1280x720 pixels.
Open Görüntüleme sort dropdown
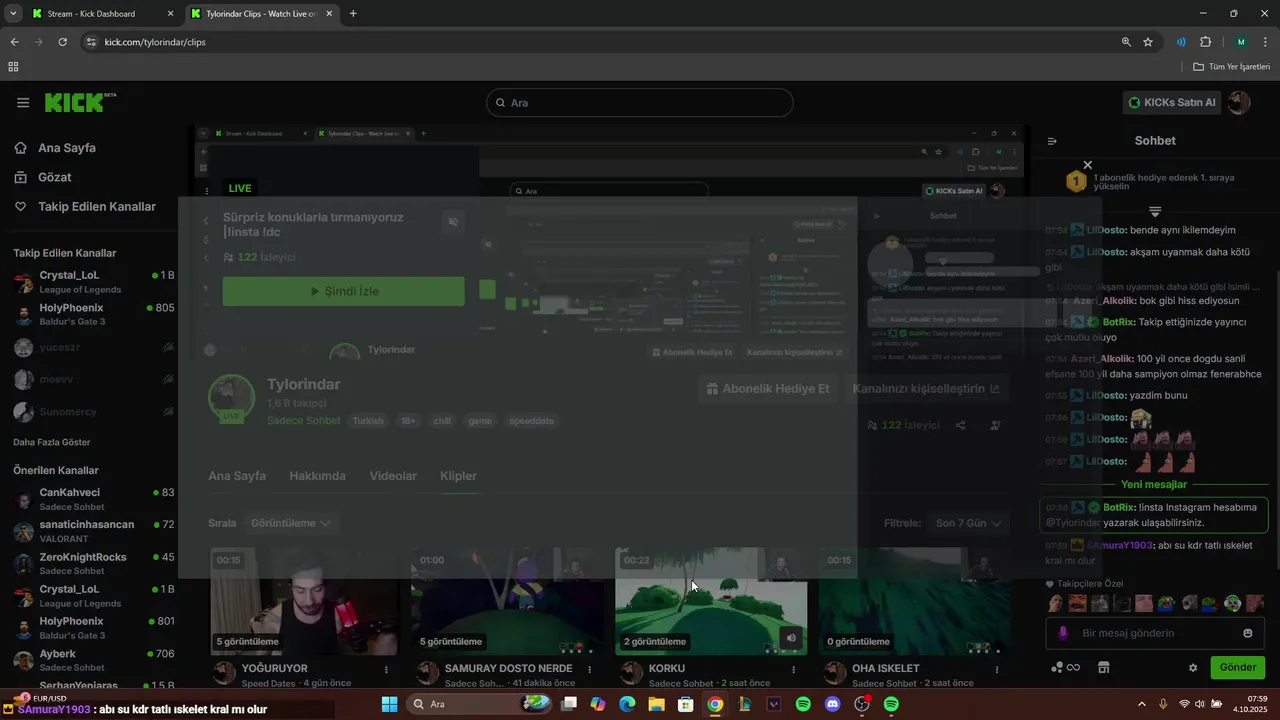coord(291,523)
